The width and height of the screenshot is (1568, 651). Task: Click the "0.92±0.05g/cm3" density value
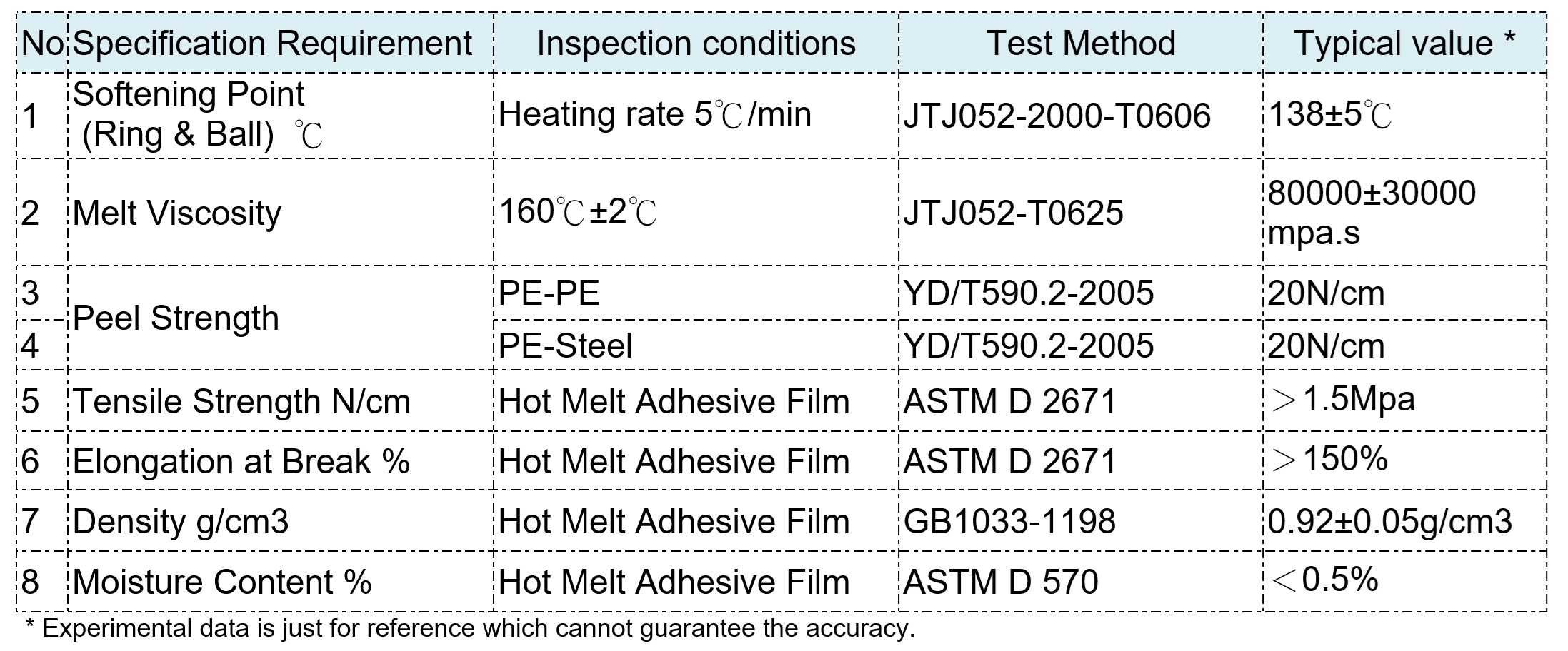click(1389, 521)
